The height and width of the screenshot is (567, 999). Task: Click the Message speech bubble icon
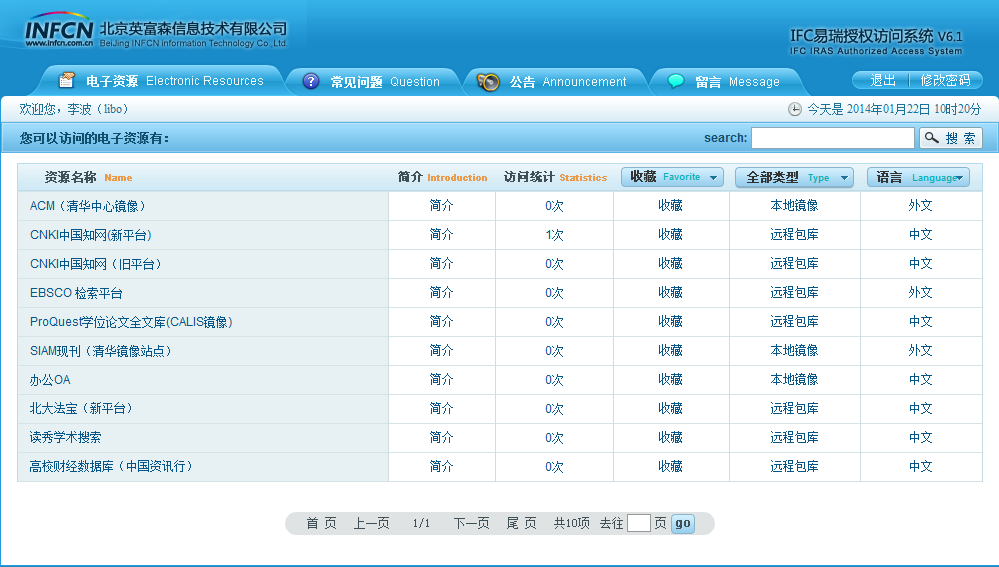click(x=676, y=82)
